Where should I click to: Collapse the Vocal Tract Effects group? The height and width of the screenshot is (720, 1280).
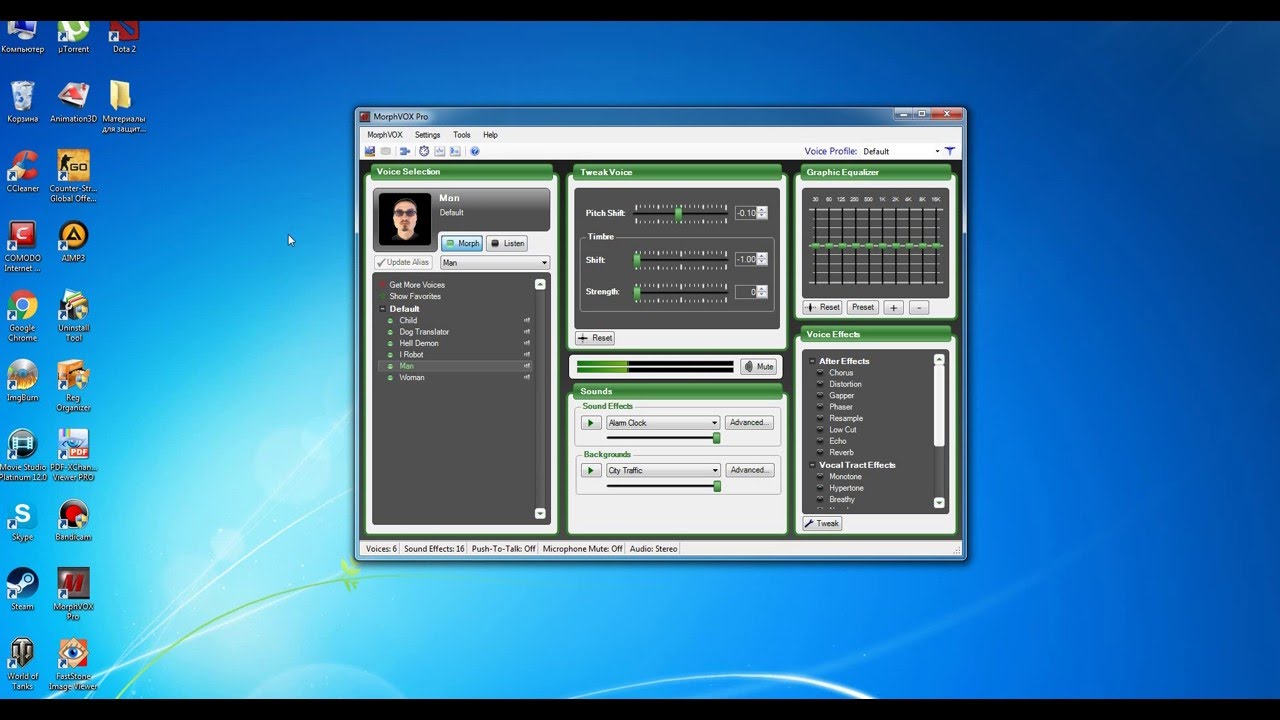(812, 465)
